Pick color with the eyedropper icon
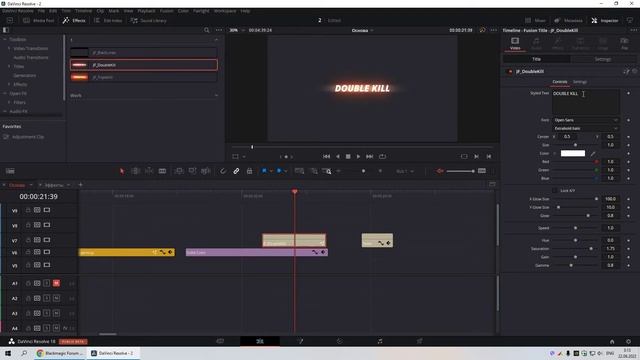640x360 pixels. click(593, 153)
